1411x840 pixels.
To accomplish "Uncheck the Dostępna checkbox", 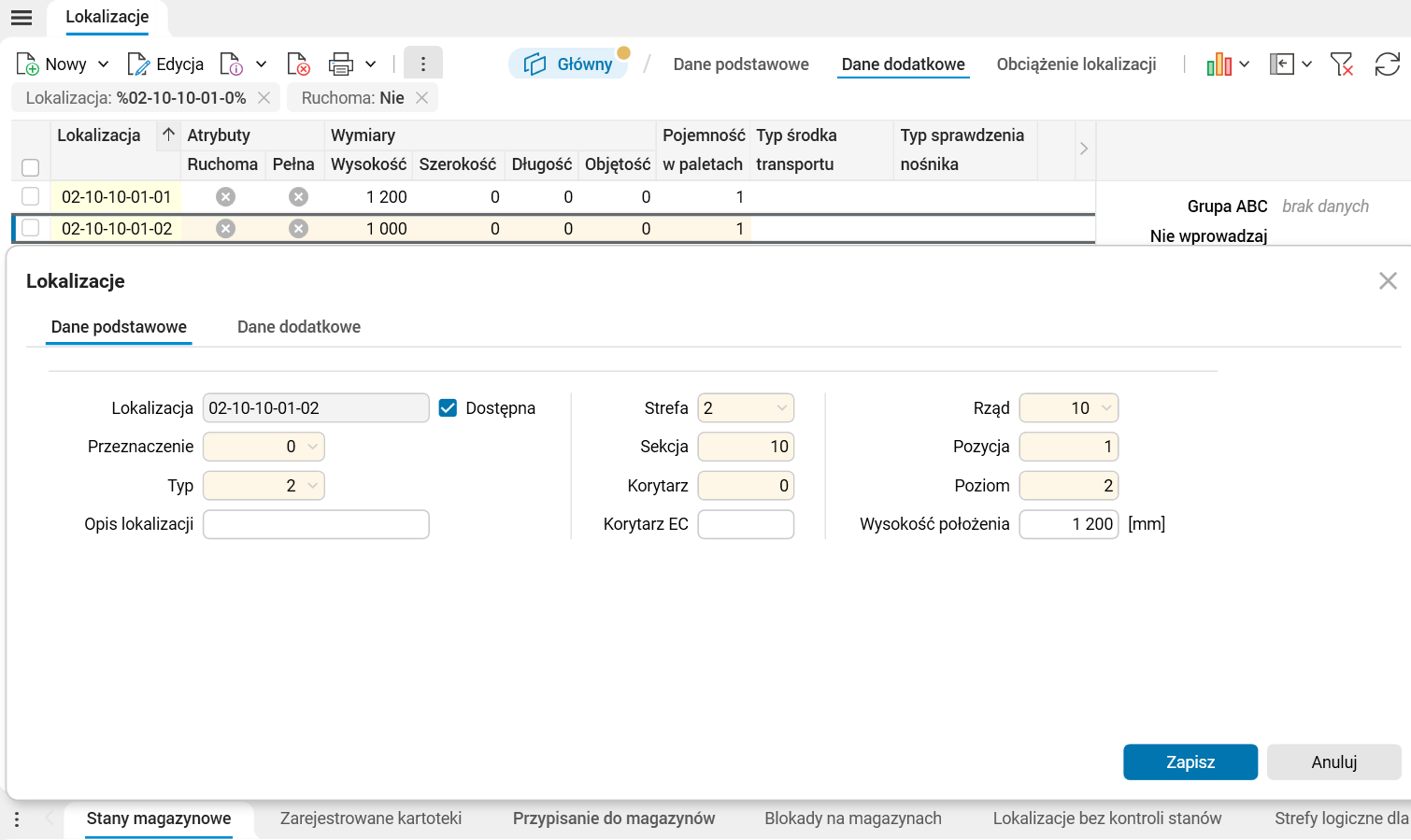I will click(448, 407).
